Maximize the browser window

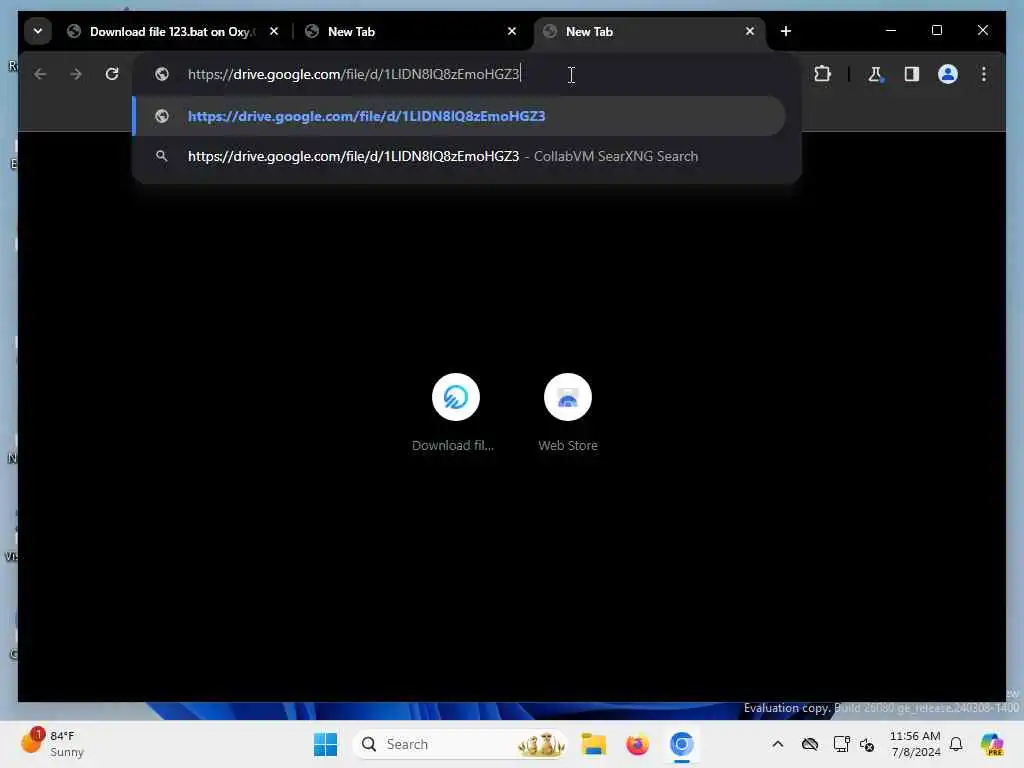tap(936, 31)
